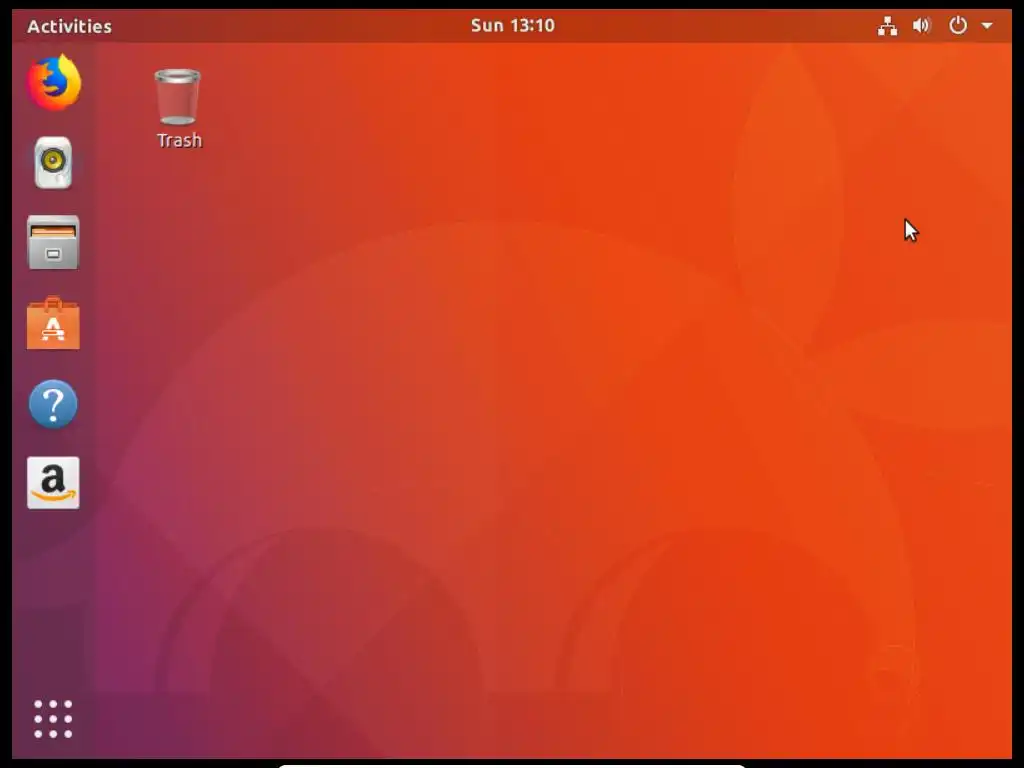Image resolution: width=1024 pixels, height=768 pixels.
Task: Select the Trash icon on desktop
Action: [x=178, y=97]
